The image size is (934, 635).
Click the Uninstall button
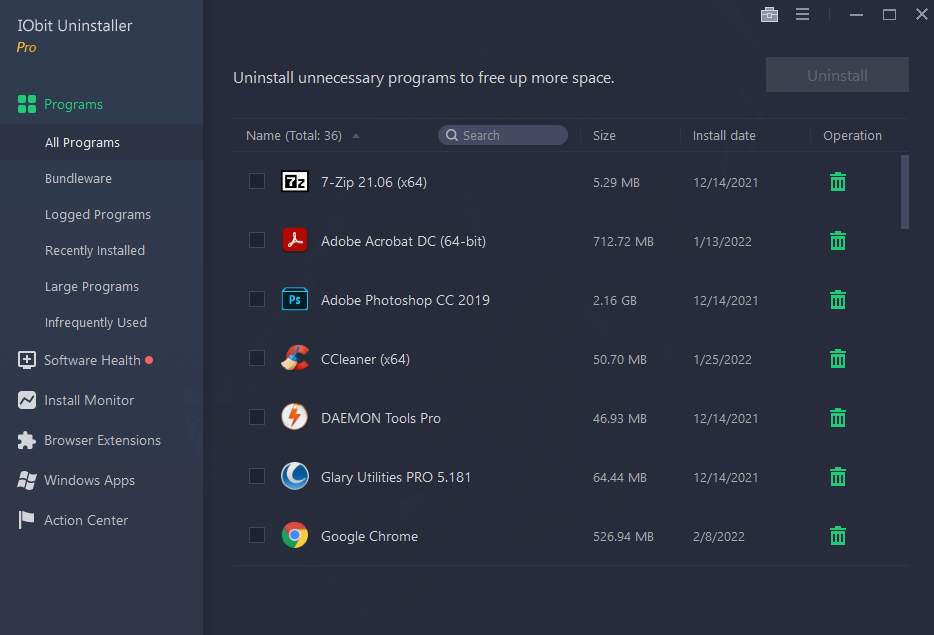(x=837, y=75)
